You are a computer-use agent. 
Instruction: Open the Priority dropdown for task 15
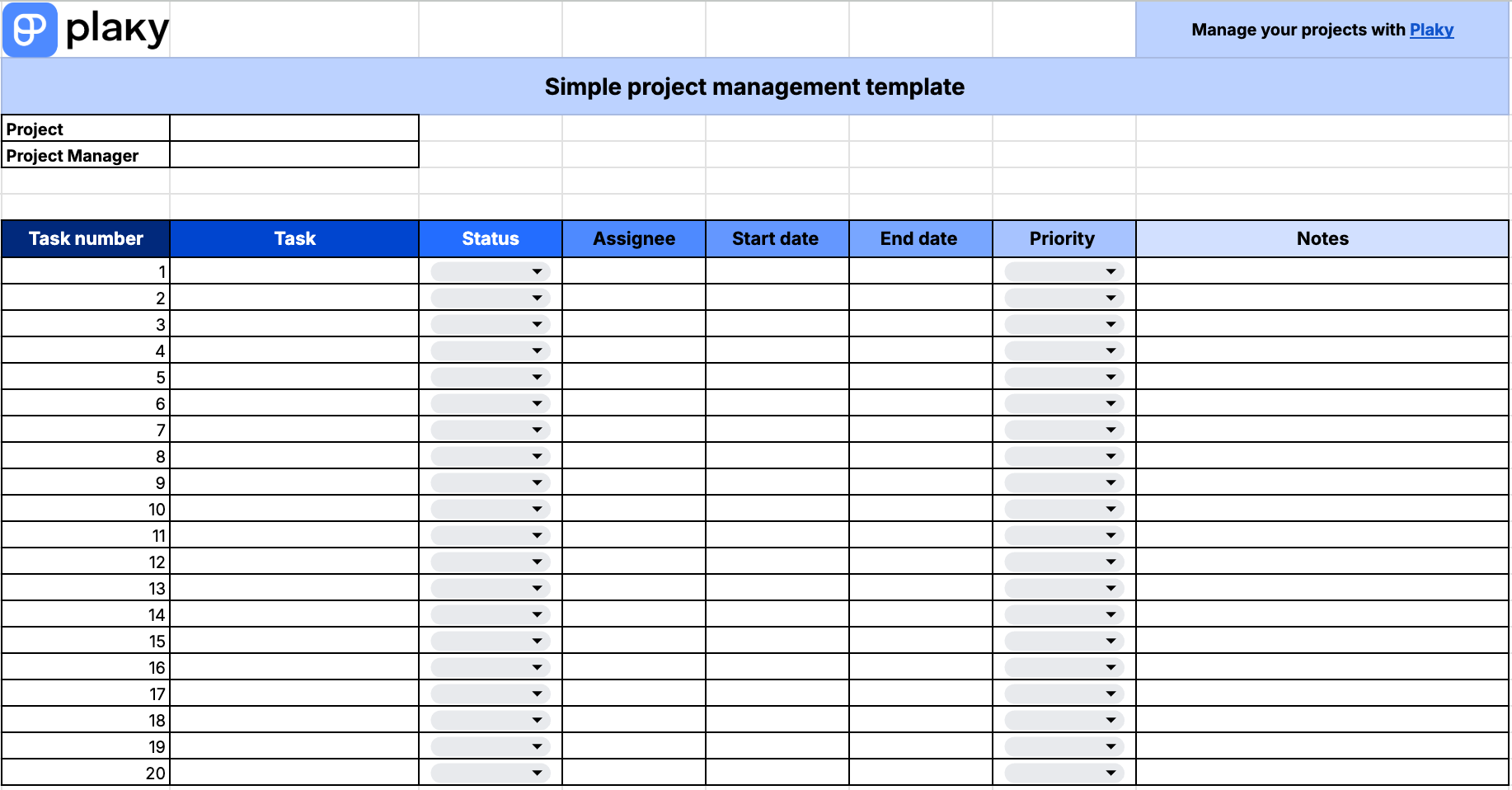coord(1109,641)
